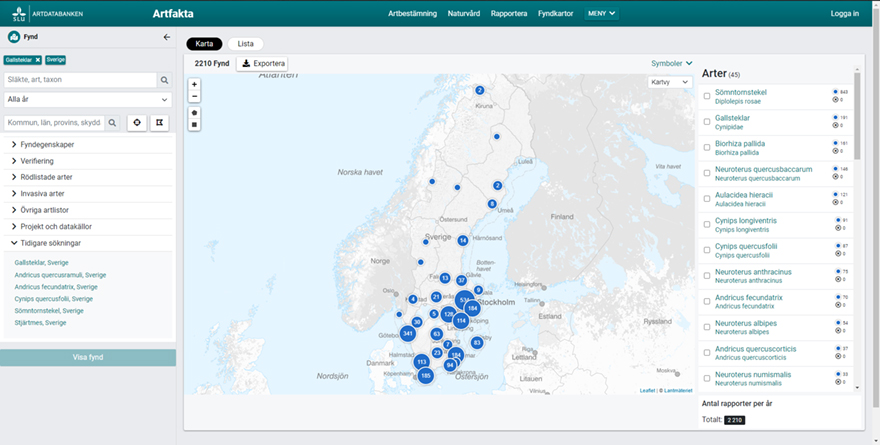This screenshot has width=880, height=445.
Task: Click the 341 cluster marker near Göteborg
Action: tap(408, 334)
